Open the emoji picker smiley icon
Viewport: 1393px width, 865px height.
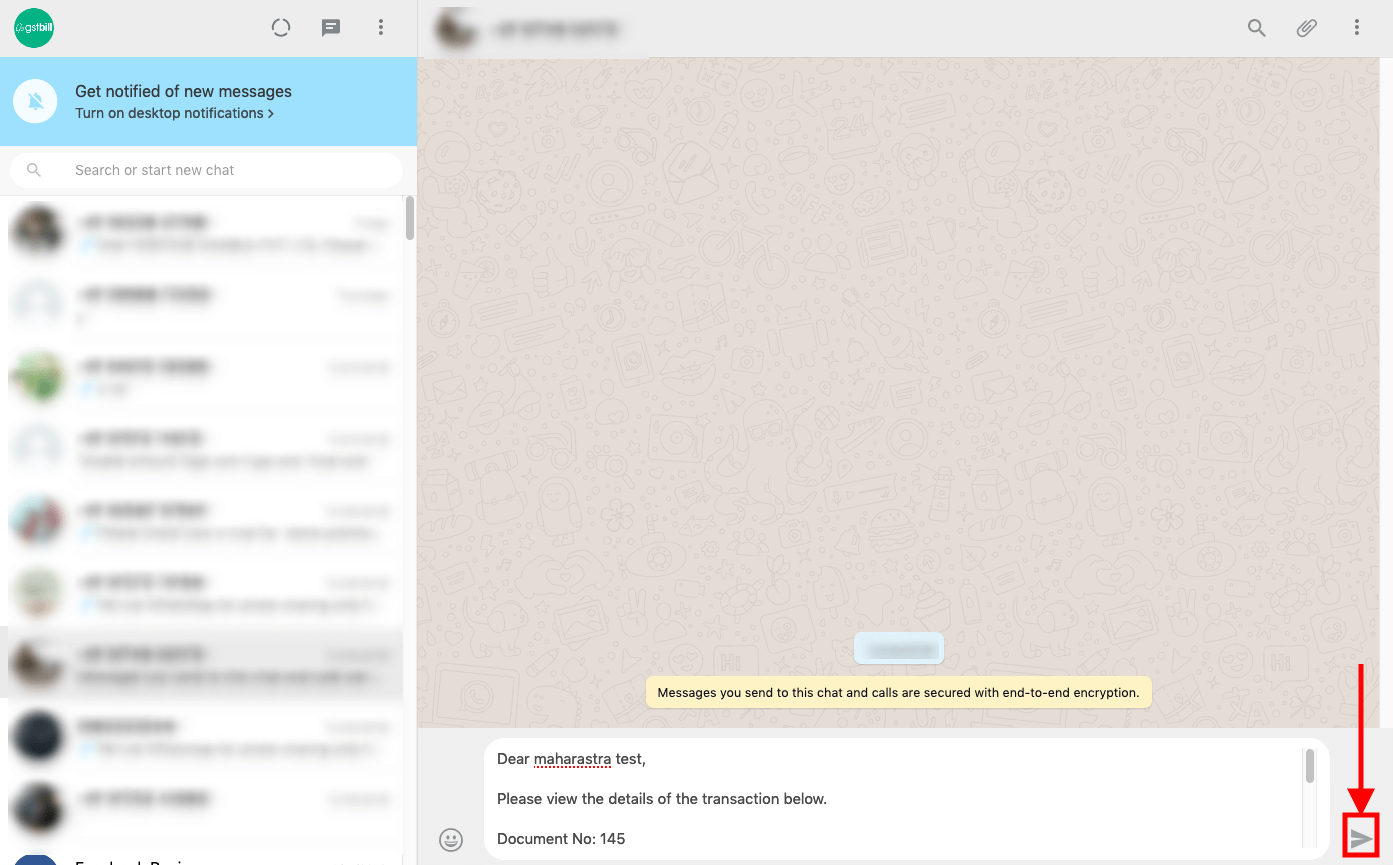click(x=451, y=839)
